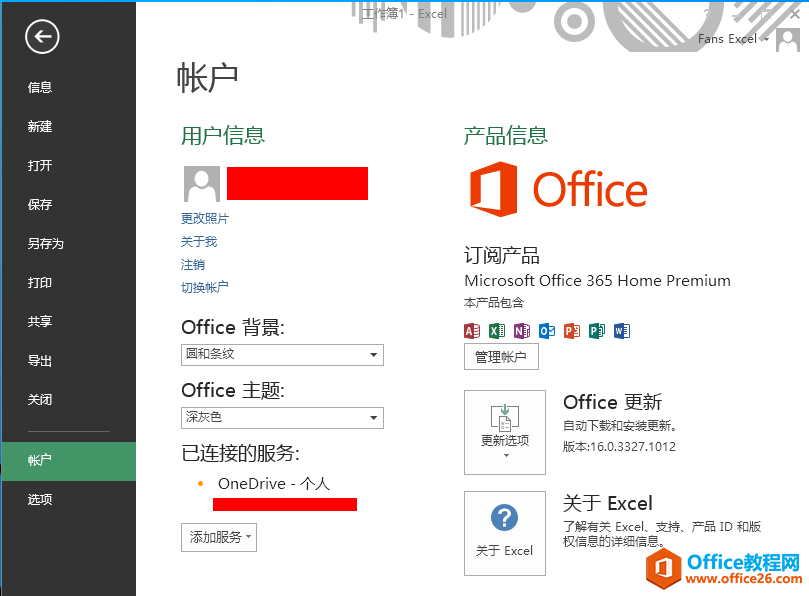This screenshot has width=809, height=596.
Task: Click the Publisher app icon
Action: pyautogui.click(x=597, y=331)
